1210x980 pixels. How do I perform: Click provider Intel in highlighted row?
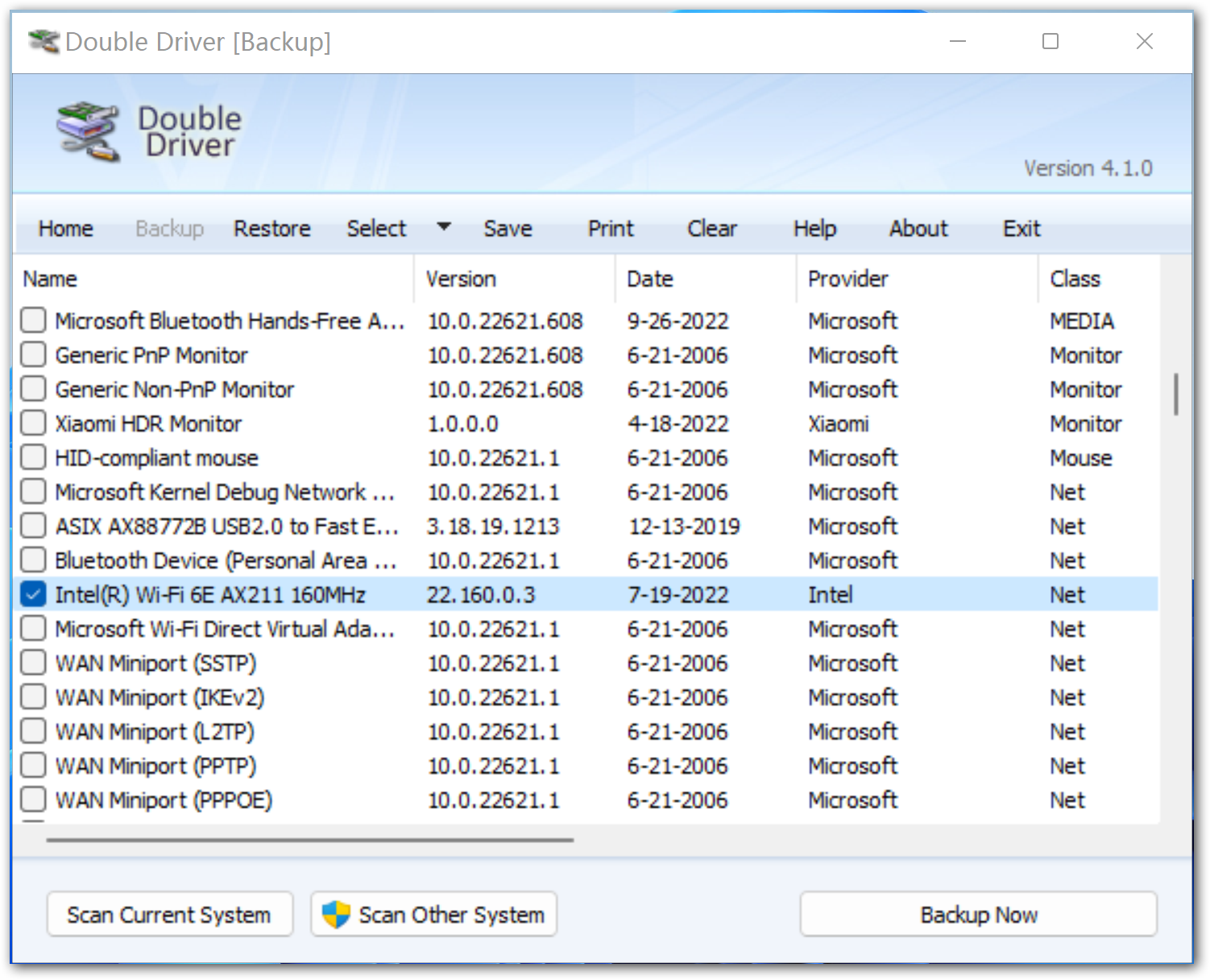831,595
